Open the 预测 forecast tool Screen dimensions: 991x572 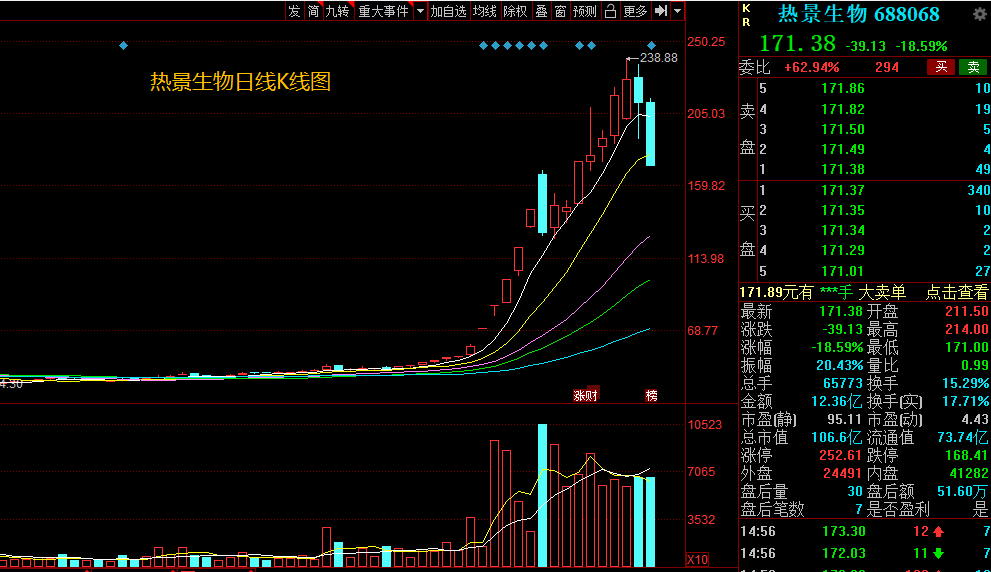[x=585, y=11]
